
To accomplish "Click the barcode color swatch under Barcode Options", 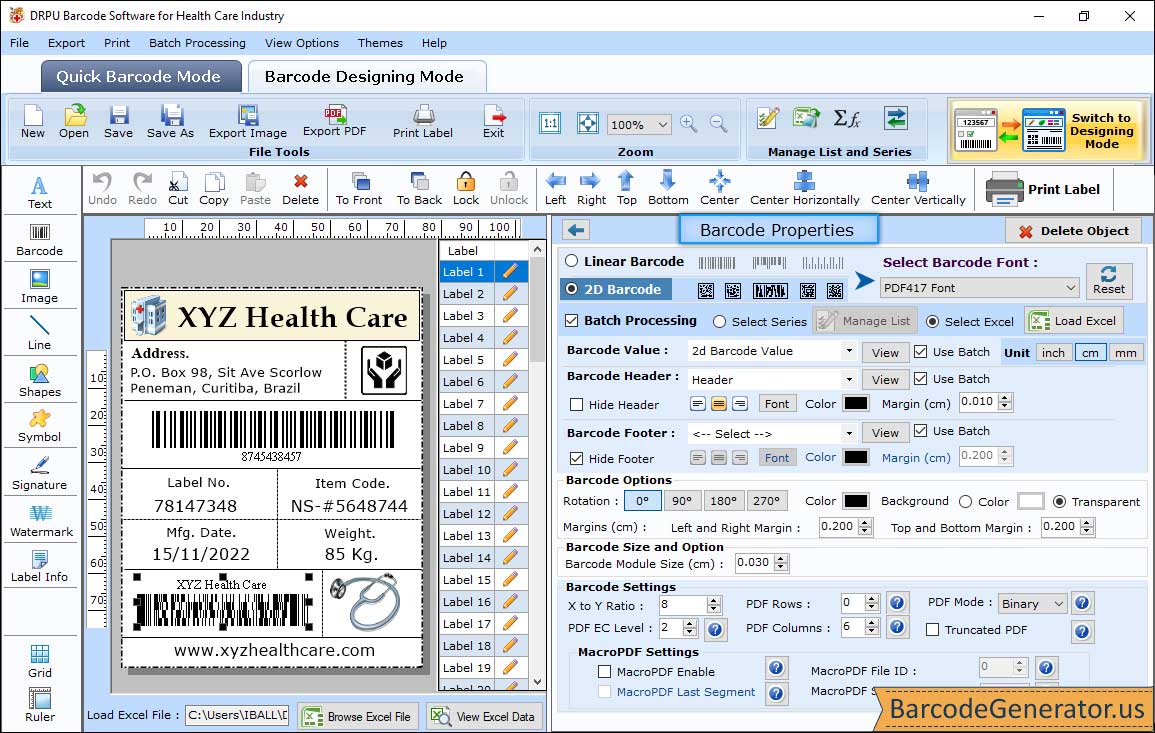I will point(855,501).
